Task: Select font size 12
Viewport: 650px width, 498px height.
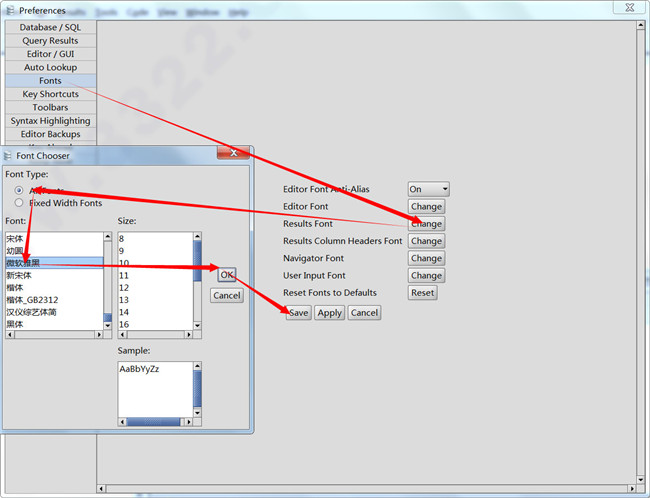Action: tap(155, 287)
